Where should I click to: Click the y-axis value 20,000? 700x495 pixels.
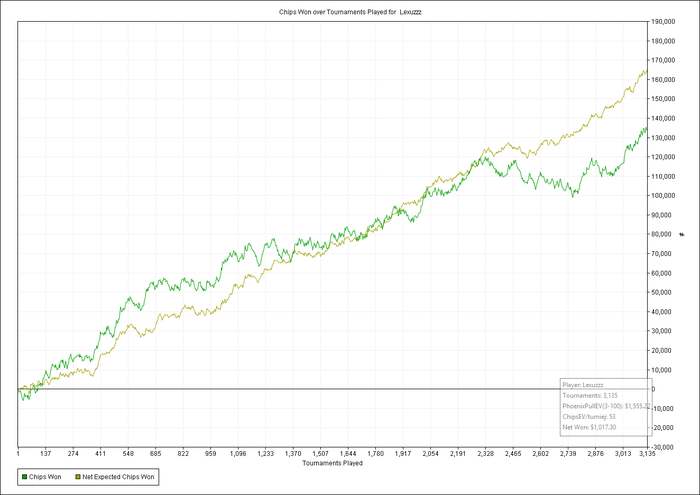(662, 350)
